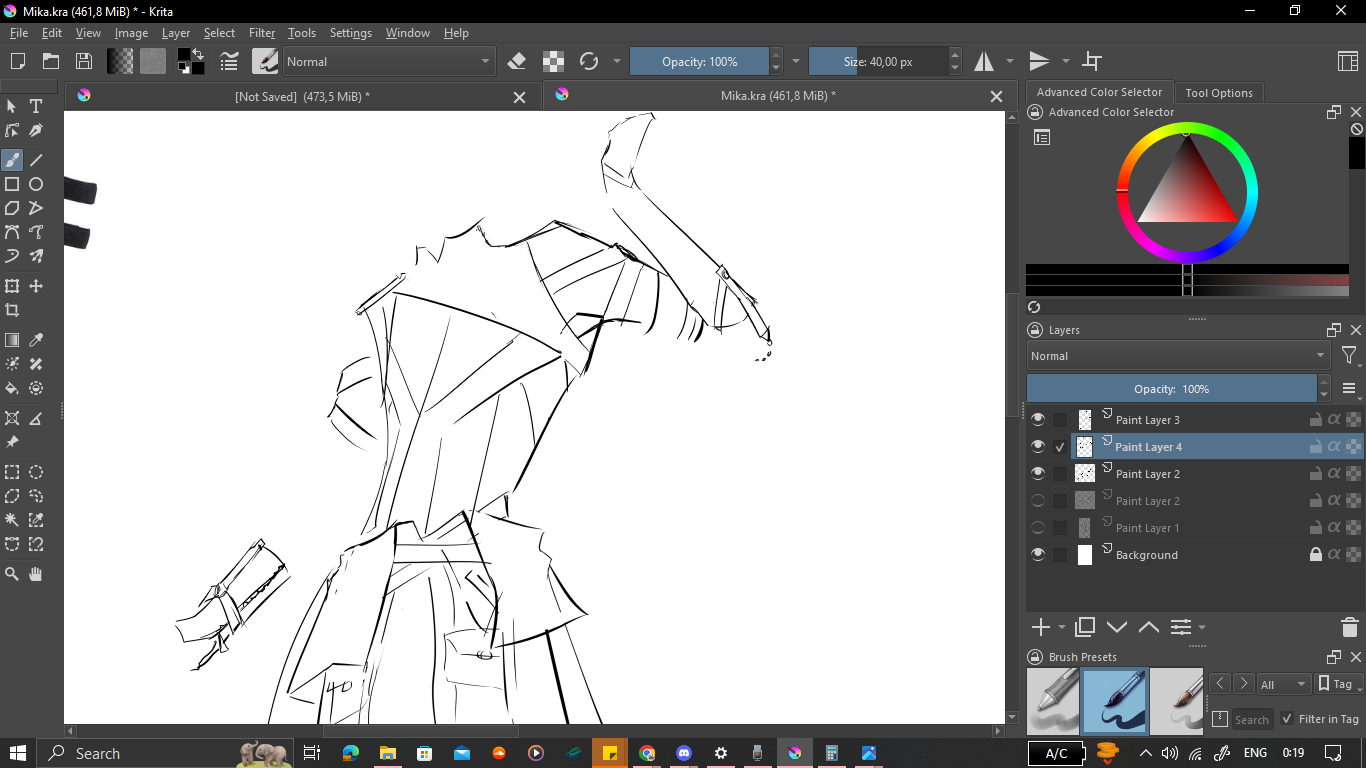Viewport: 1366px width, 768px height.
Task: Choose the Ellipse shape tool
Action: [x=36, y=184]
